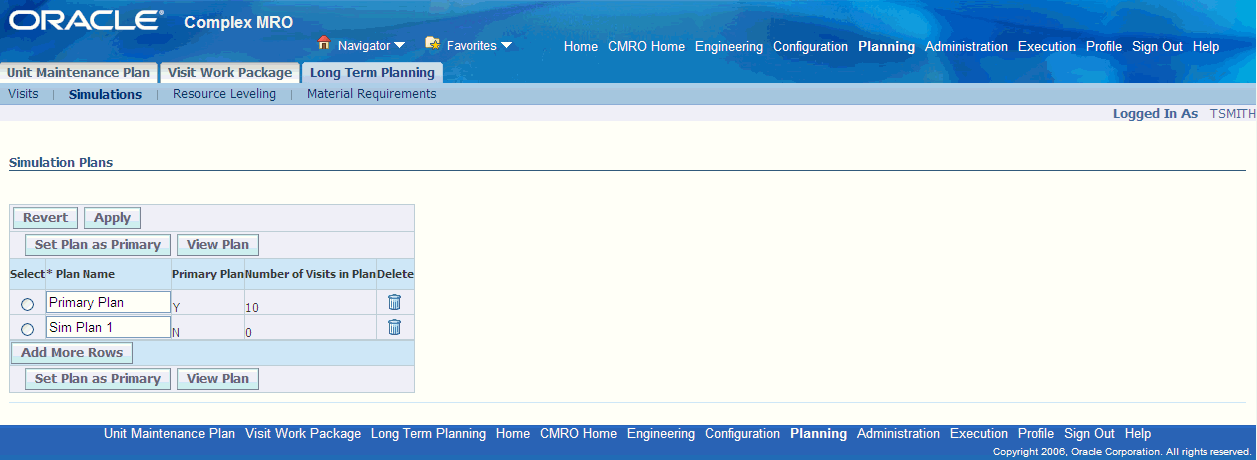The image size is (1257, 460).
Task: Switch to Visit Work Package tab
Action: [x=229, y=73]
